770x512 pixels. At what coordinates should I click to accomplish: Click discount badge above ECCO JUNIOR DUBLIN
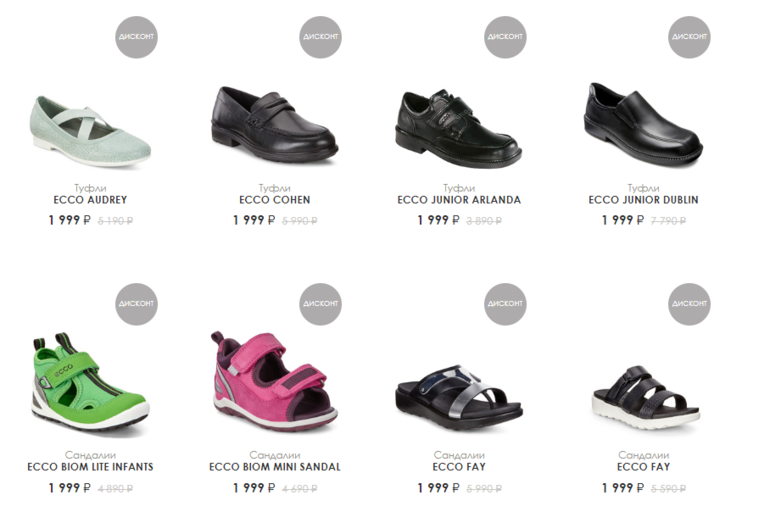(x=689, y=37)
